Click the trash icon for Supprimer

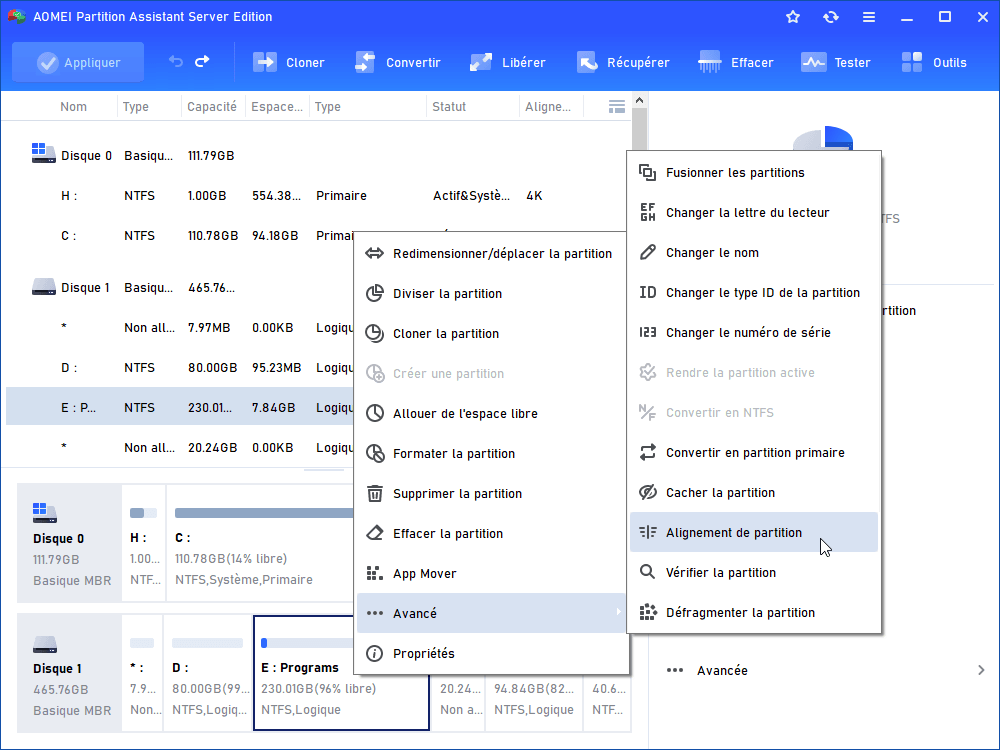pos(375,494)
